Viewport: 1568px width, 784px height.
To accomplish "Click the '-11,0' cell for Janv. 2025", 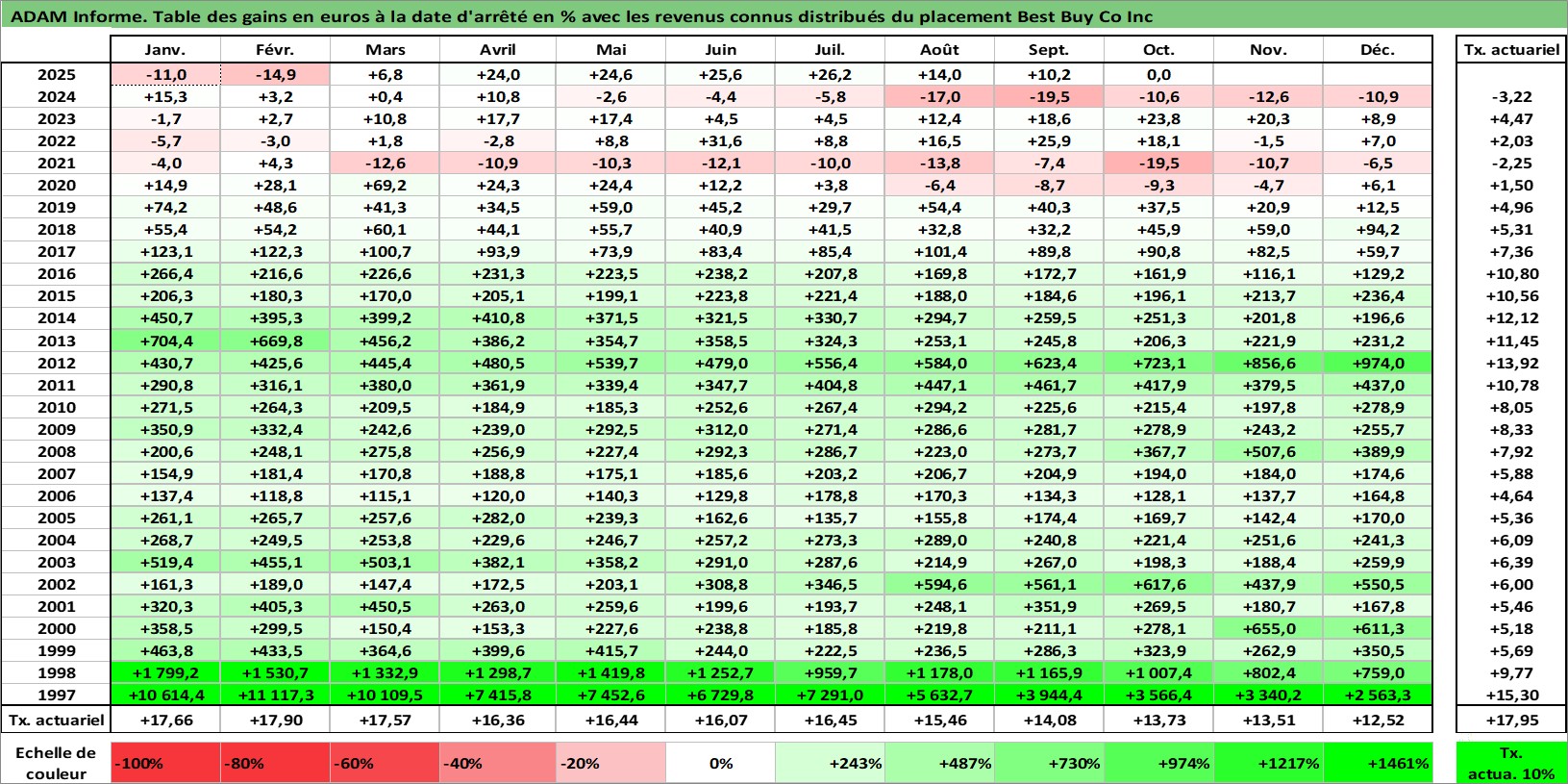I will click(x=165, y=74).
